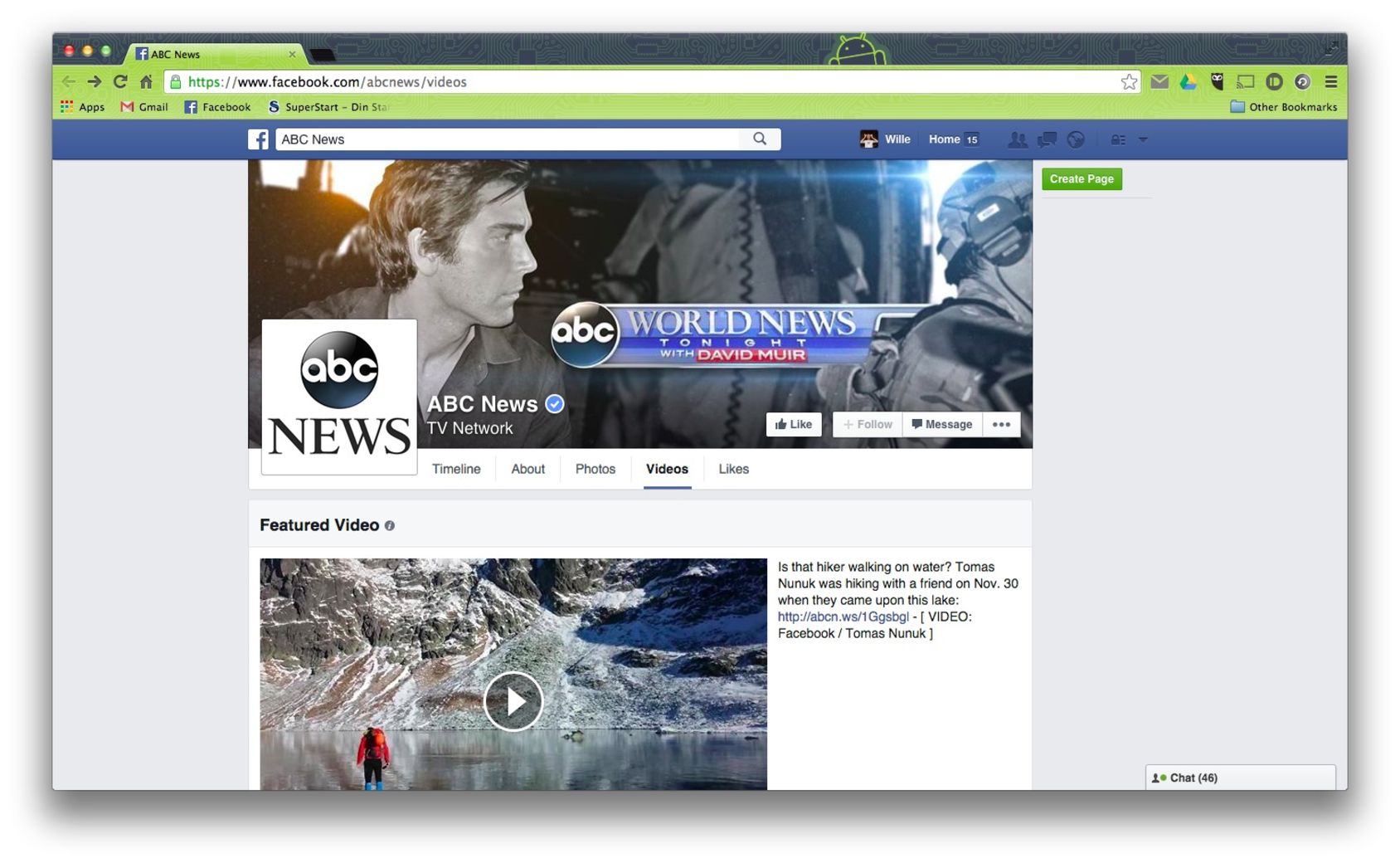The width and height of the screenshot is (1400, 863).
Task: Click the green Create Page button
Action: pyautogui.click(x=1082, y=179)
